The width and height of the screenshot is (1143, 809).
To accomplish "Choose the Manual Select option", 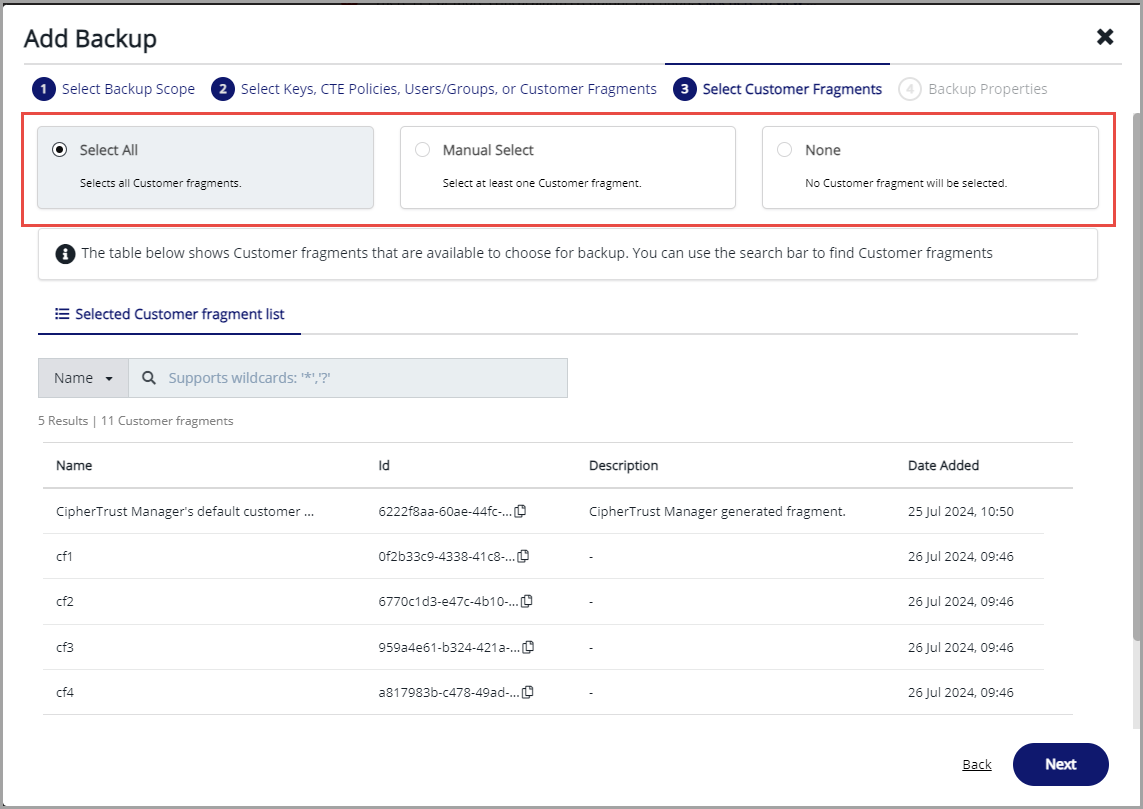I will coord(423,149).
